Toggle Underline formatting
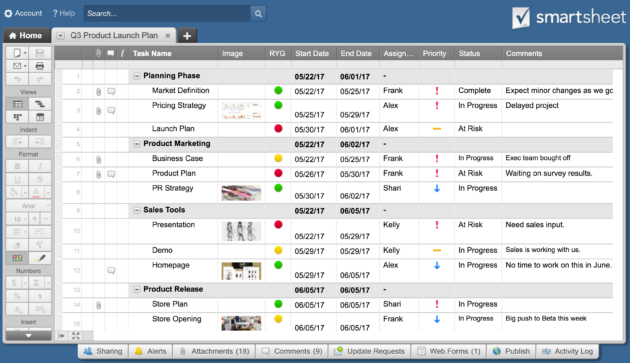Image resolution: width=630 pixels, height=363 pixels. tap(17, 179)
